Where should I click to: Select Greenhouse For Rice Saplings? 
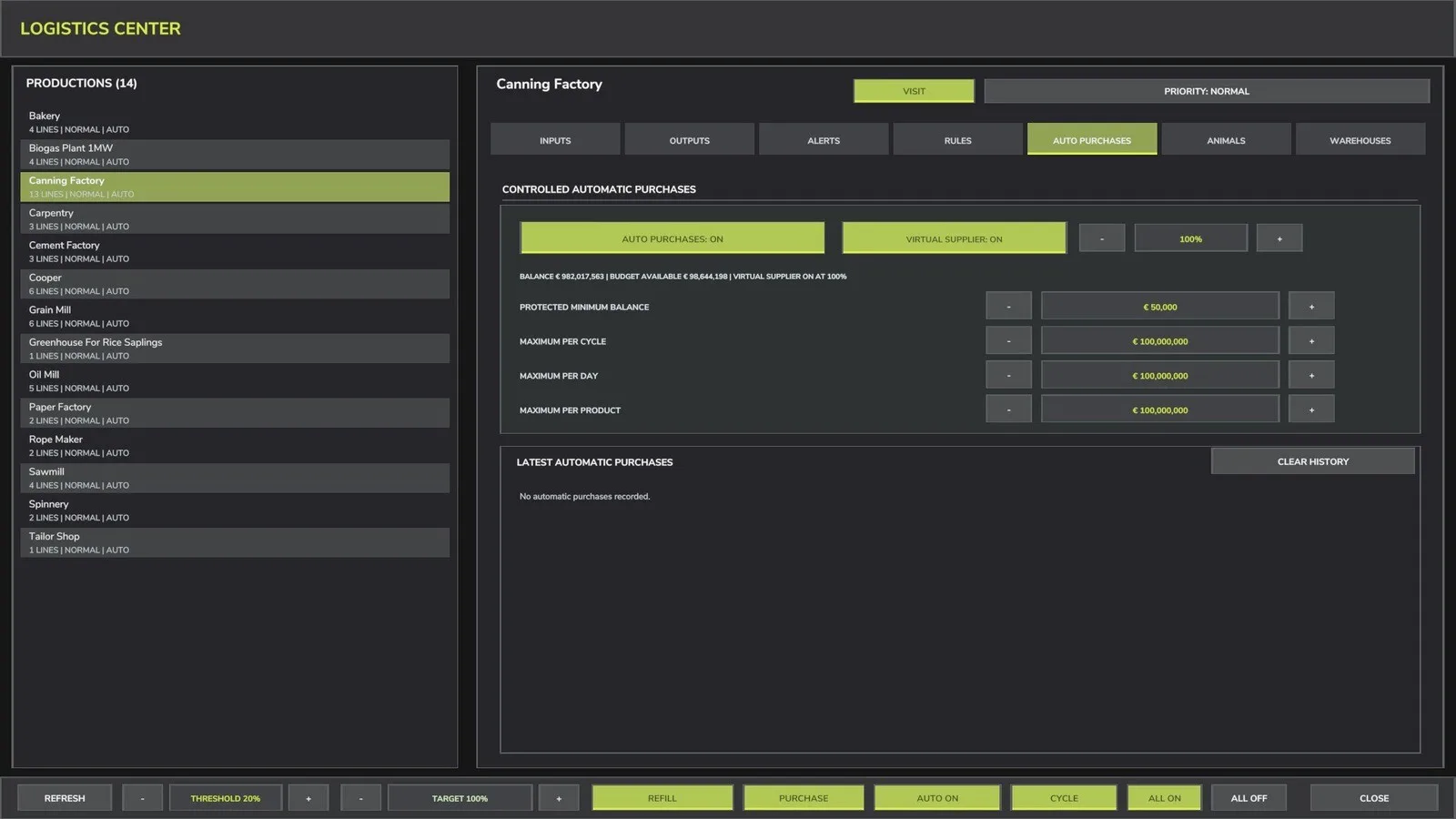(235, 349)
